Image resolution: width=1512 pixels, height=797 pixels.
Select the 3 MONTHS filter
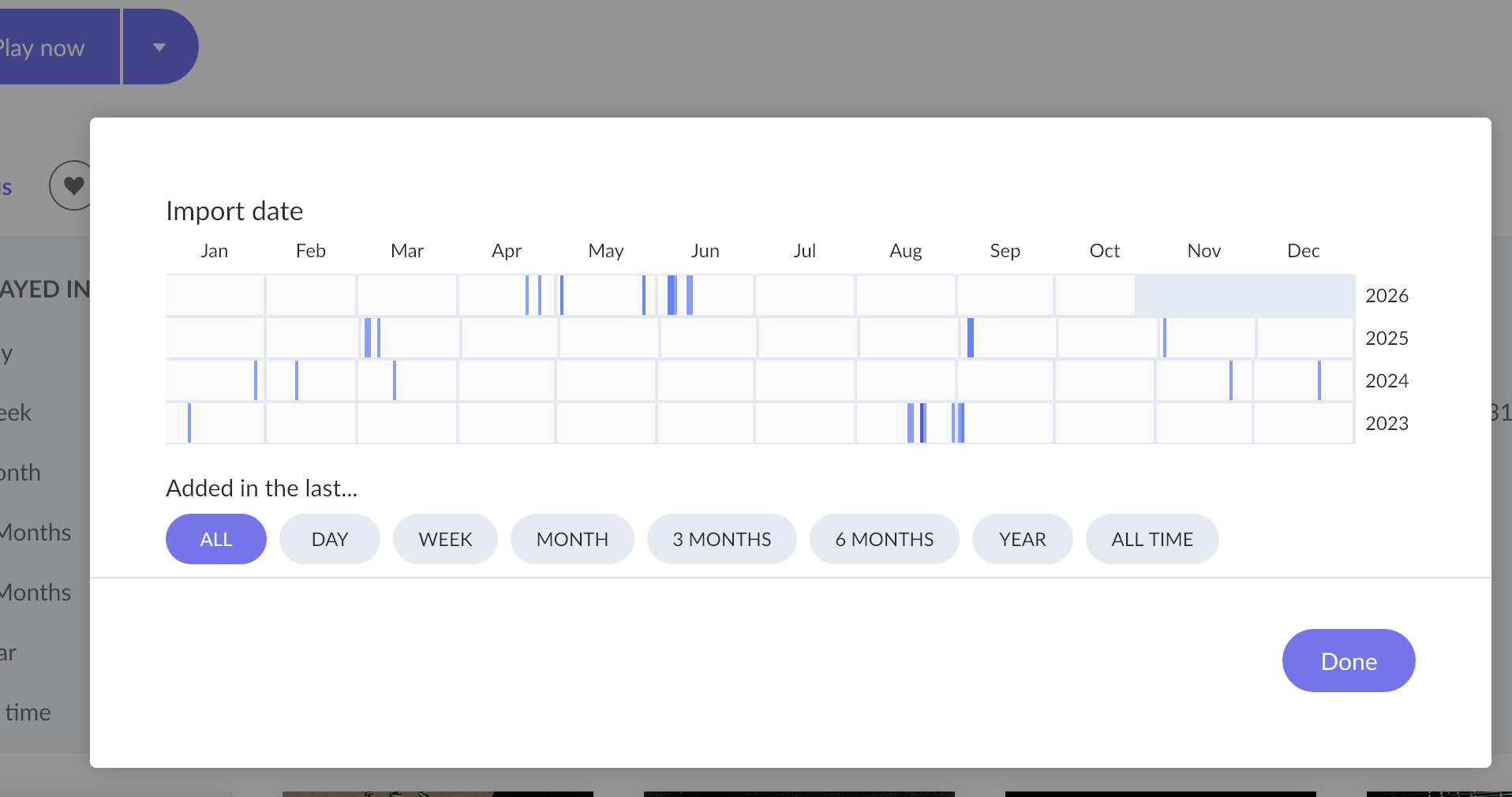point(721,539)
